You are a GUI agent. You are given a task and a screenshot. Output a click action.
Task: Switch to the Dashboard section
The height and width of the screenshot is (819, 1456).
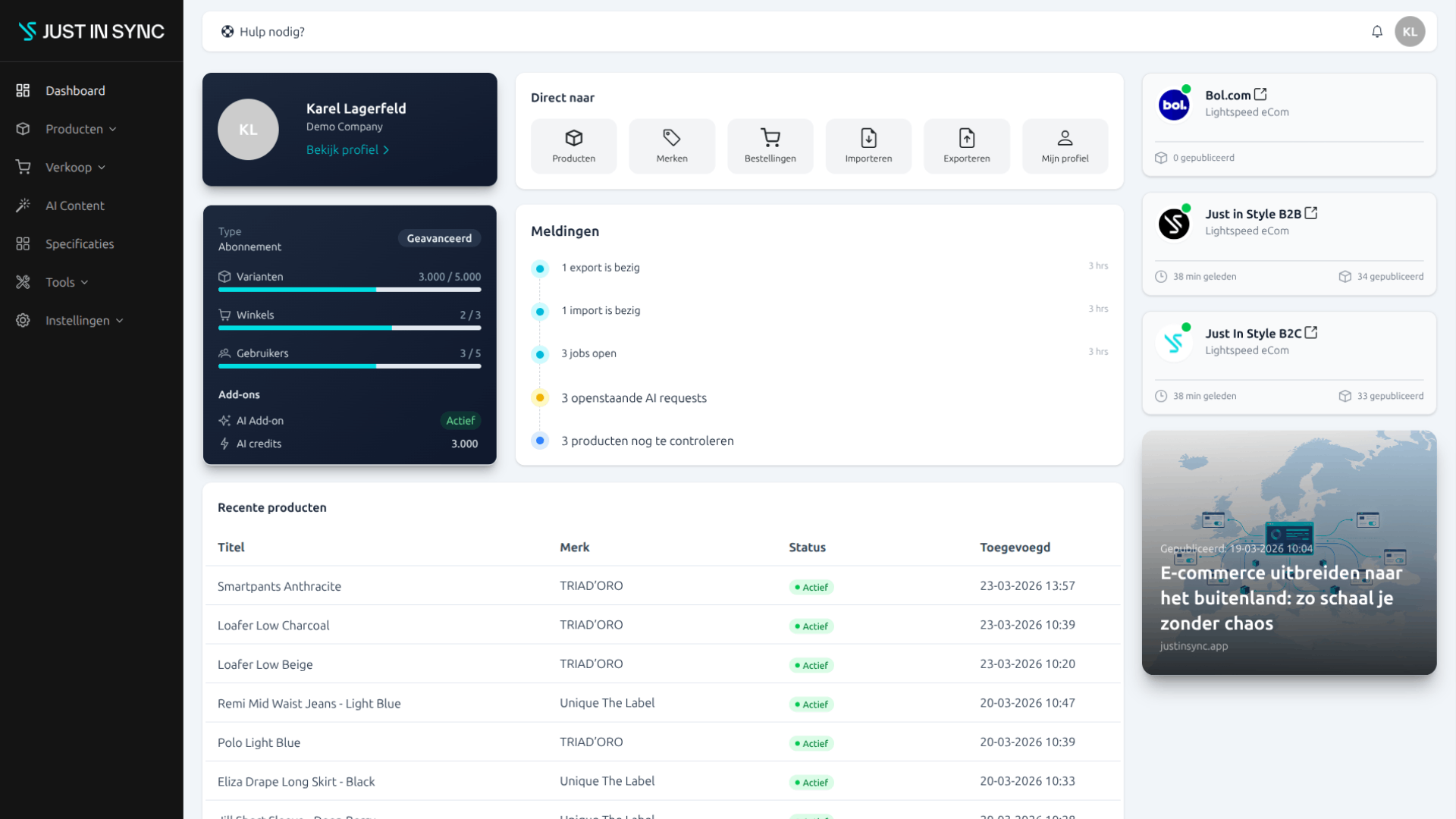click(76, 90)
